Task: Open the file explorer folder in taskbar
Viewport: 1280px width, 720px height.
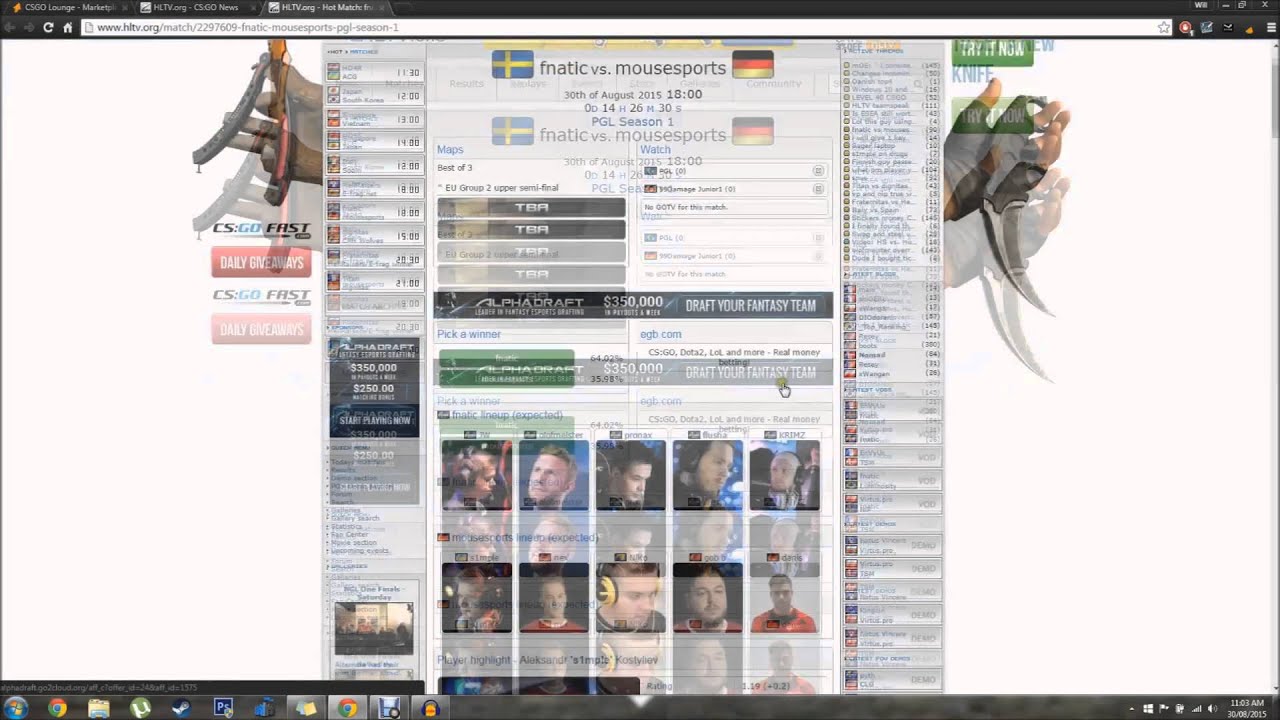Action: coord(98,708)
